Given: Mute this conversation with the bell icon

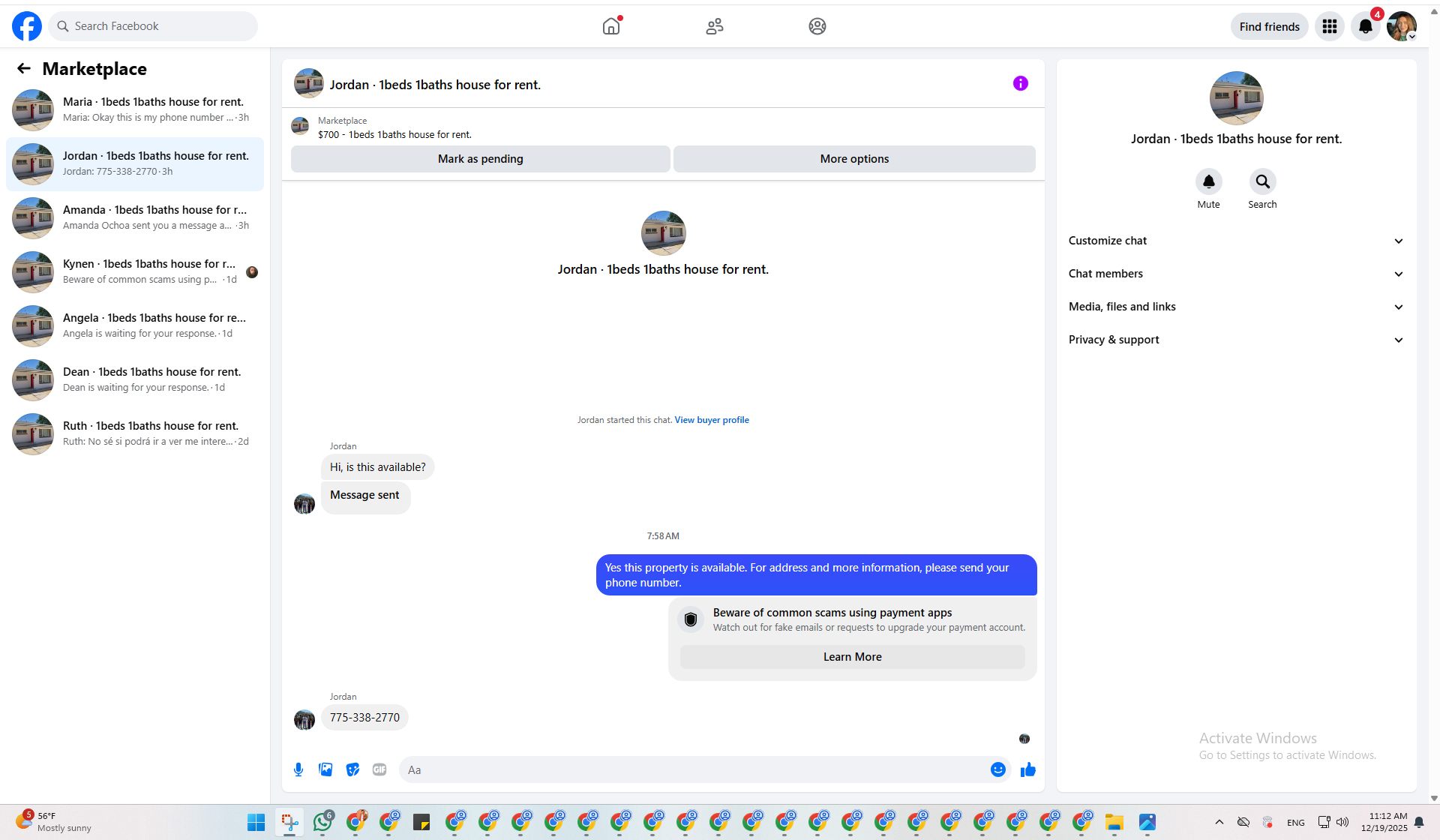Looking at the screenshot, I should tap(1209, 181).
